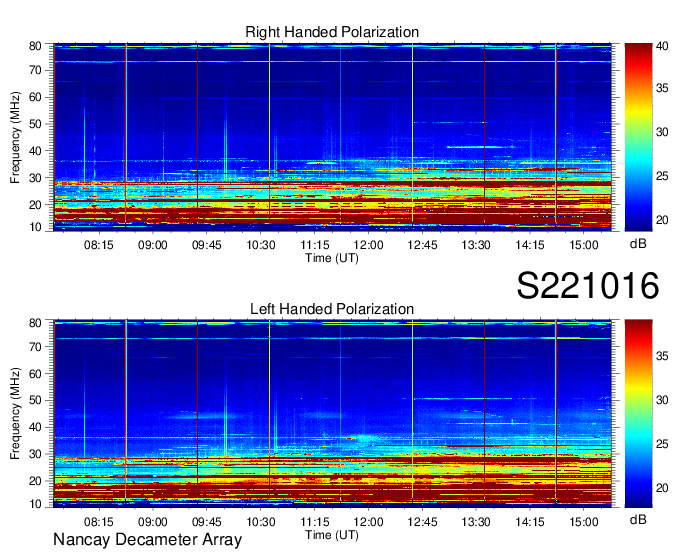The image size is (680, 552).
Task: Click the 'Time (UT)' label under upper plot
Action: pos(332,258)
